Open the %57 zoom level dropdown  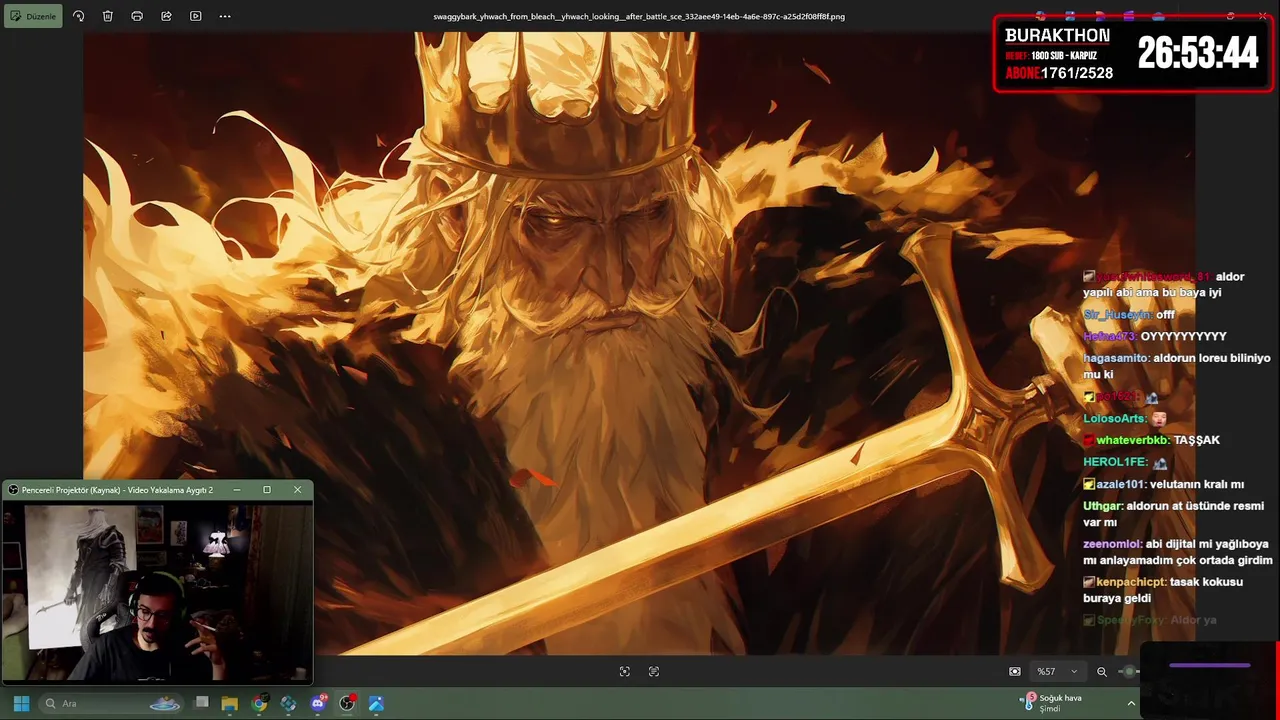[x=1058, y=672]
